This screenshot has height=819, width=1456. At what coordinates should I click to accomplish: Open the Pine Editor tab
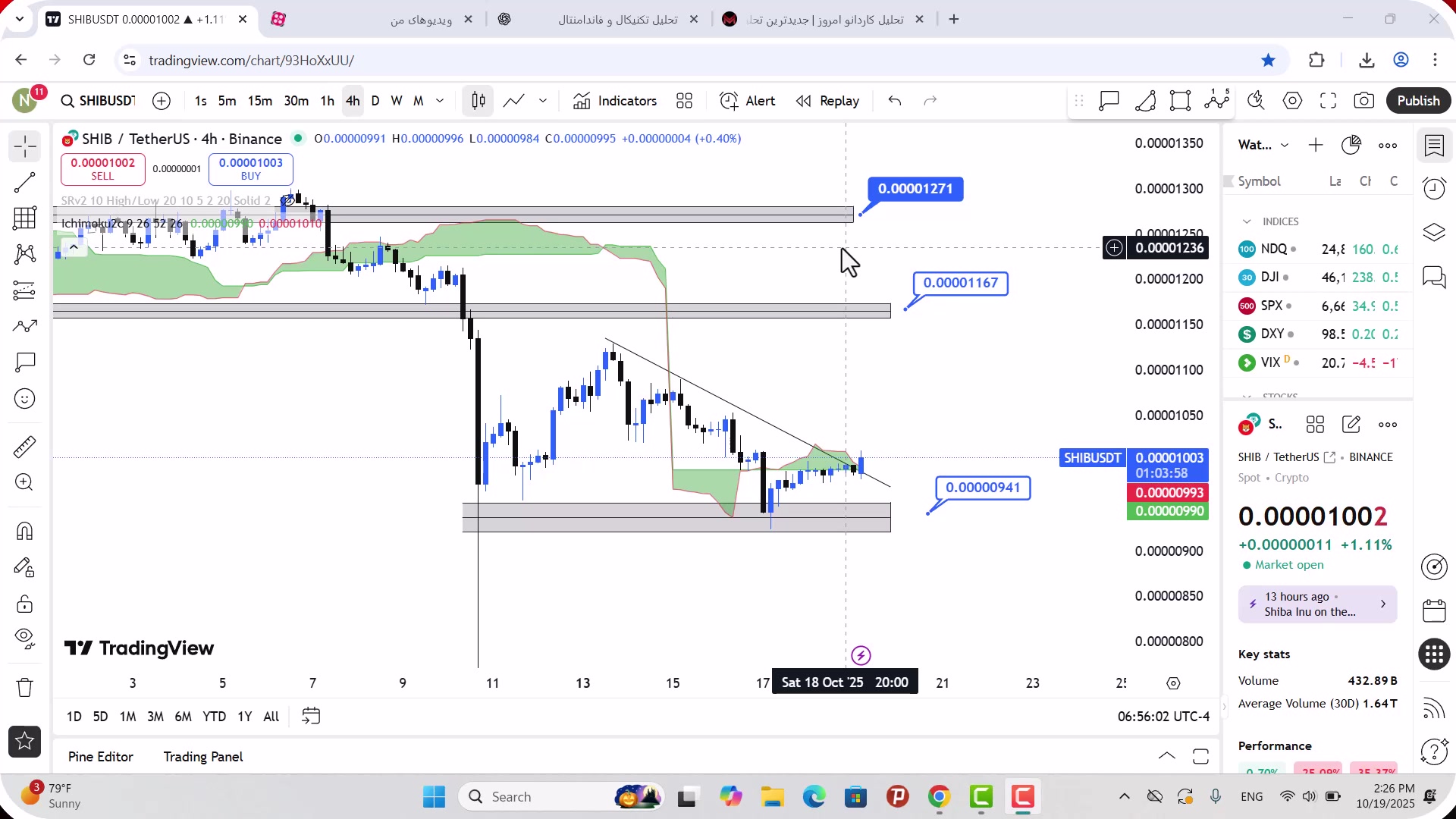click(100, 757)
